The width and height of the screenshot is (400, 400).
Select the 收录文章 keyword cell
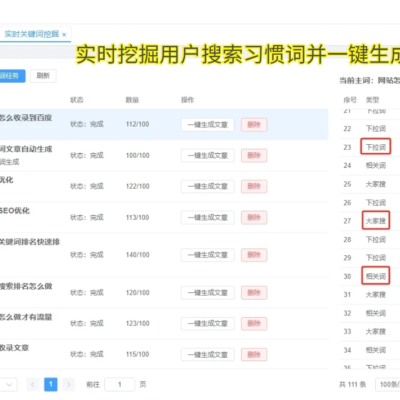14,348
